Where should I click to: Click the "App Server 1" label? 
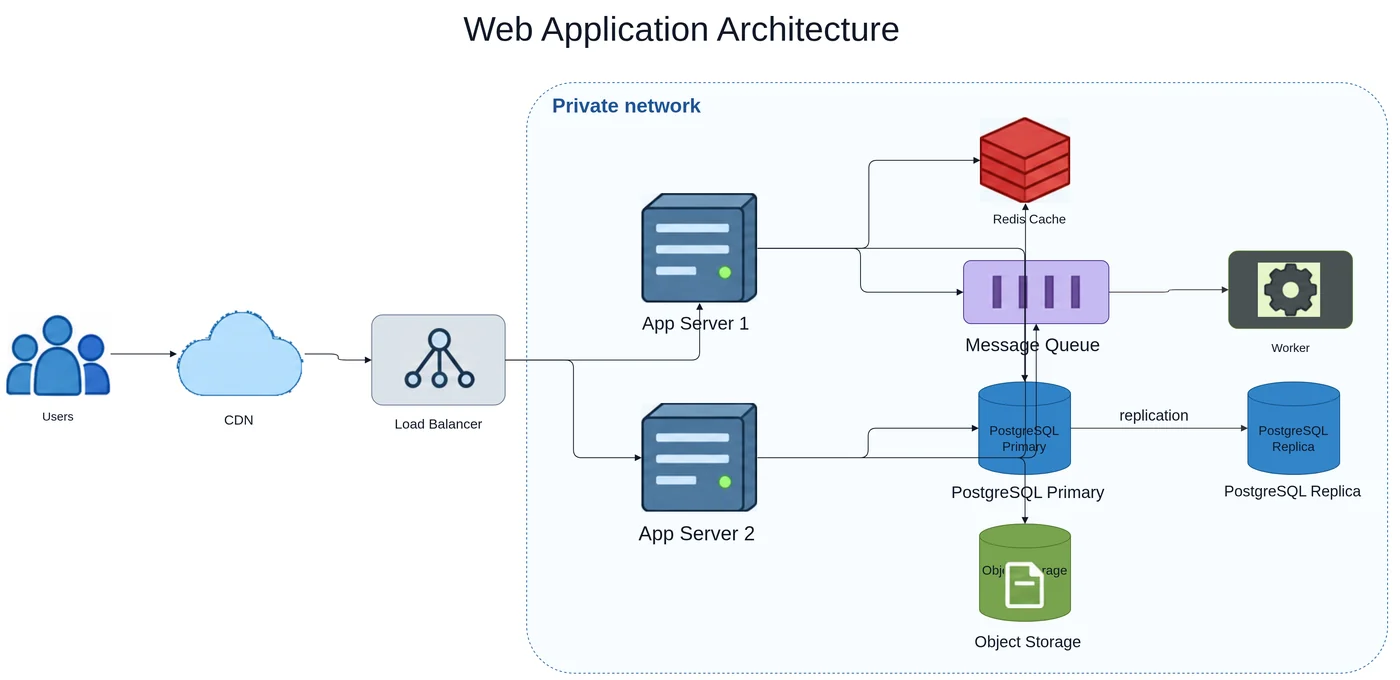point(695,324)
